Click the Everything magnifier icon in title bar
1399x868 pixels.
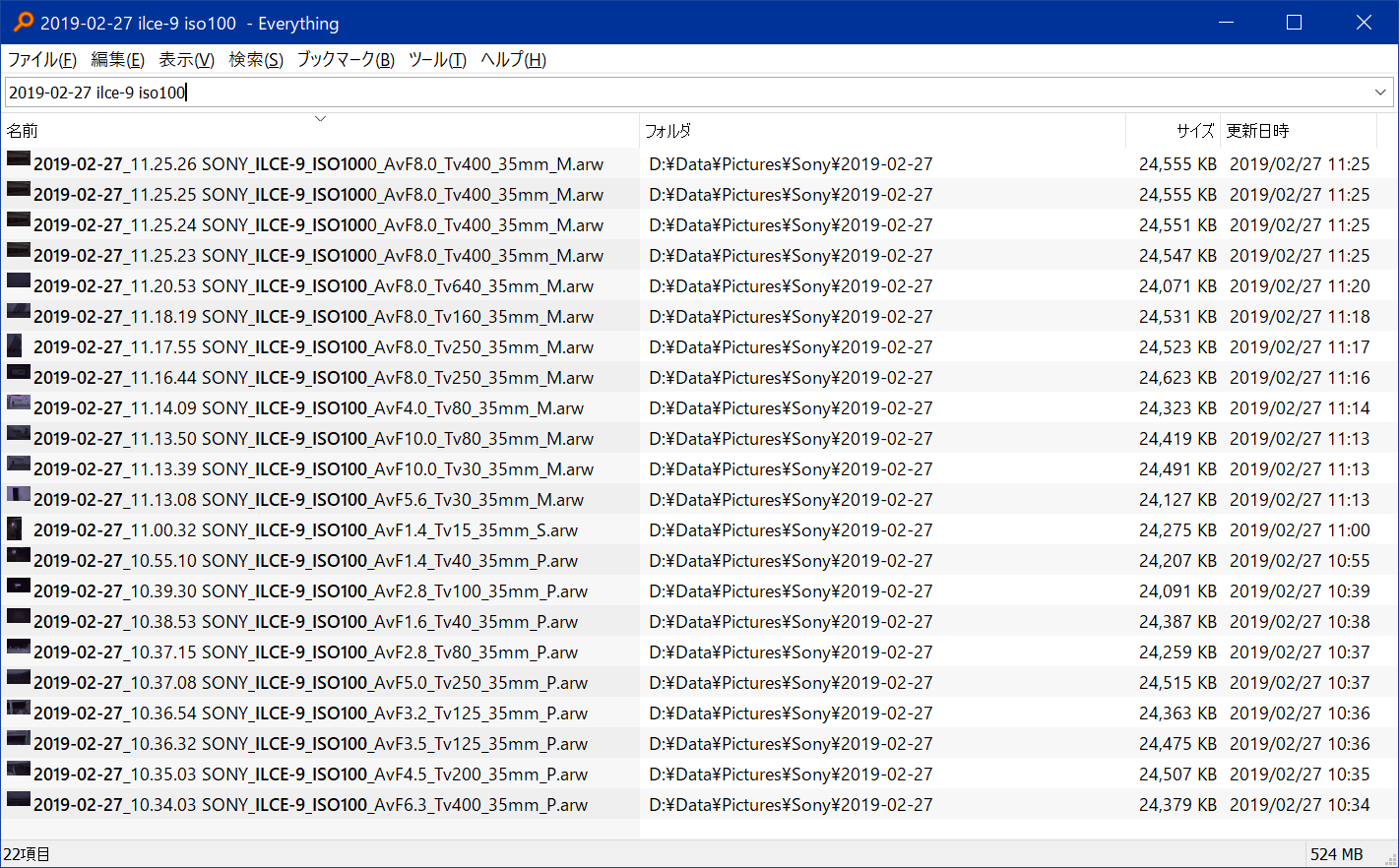pos(22,22)
